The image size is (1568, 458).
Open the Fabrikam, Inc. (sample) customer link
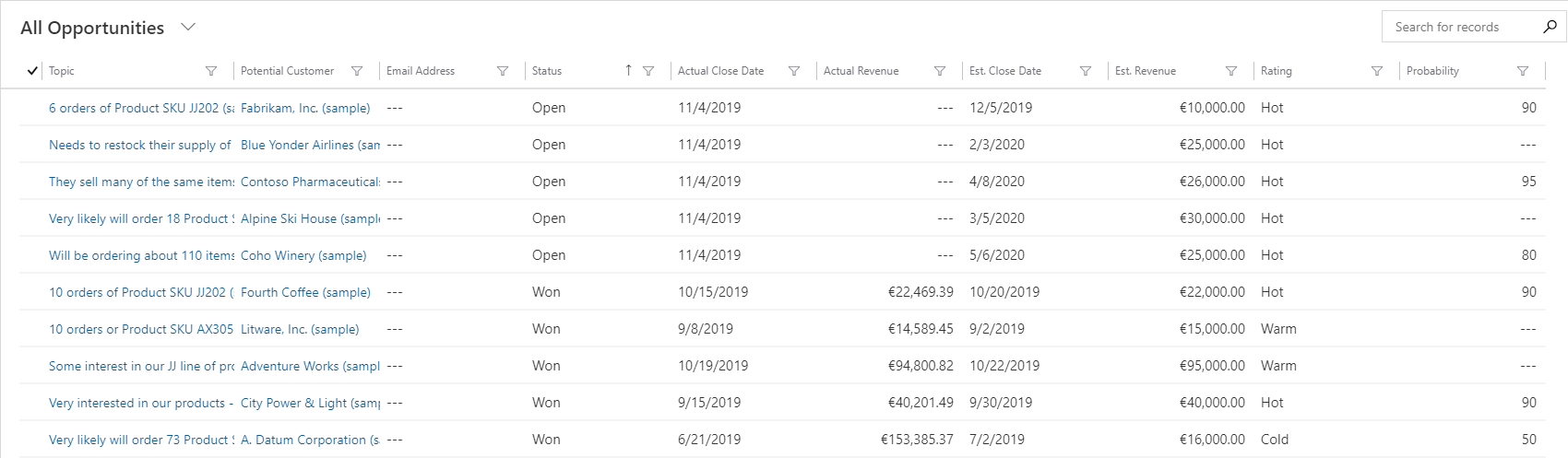(x=305, y=108)
